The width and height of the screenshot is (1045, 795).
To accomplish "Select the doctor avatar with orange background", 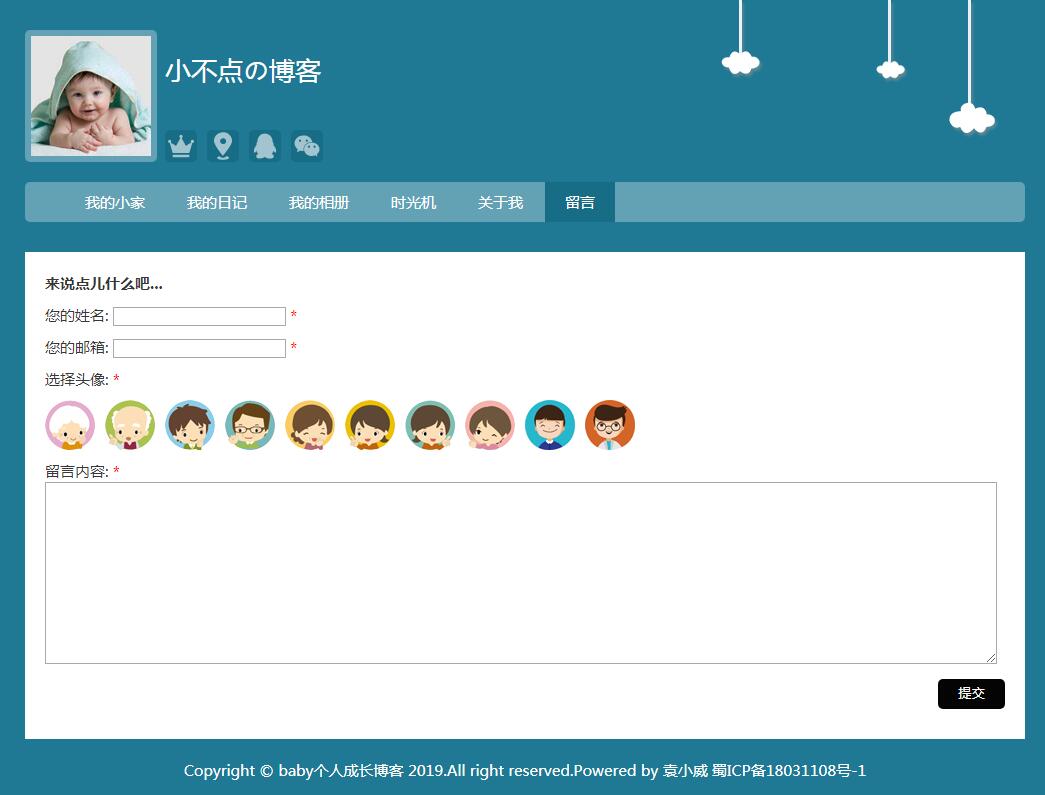I will point(610,426).
